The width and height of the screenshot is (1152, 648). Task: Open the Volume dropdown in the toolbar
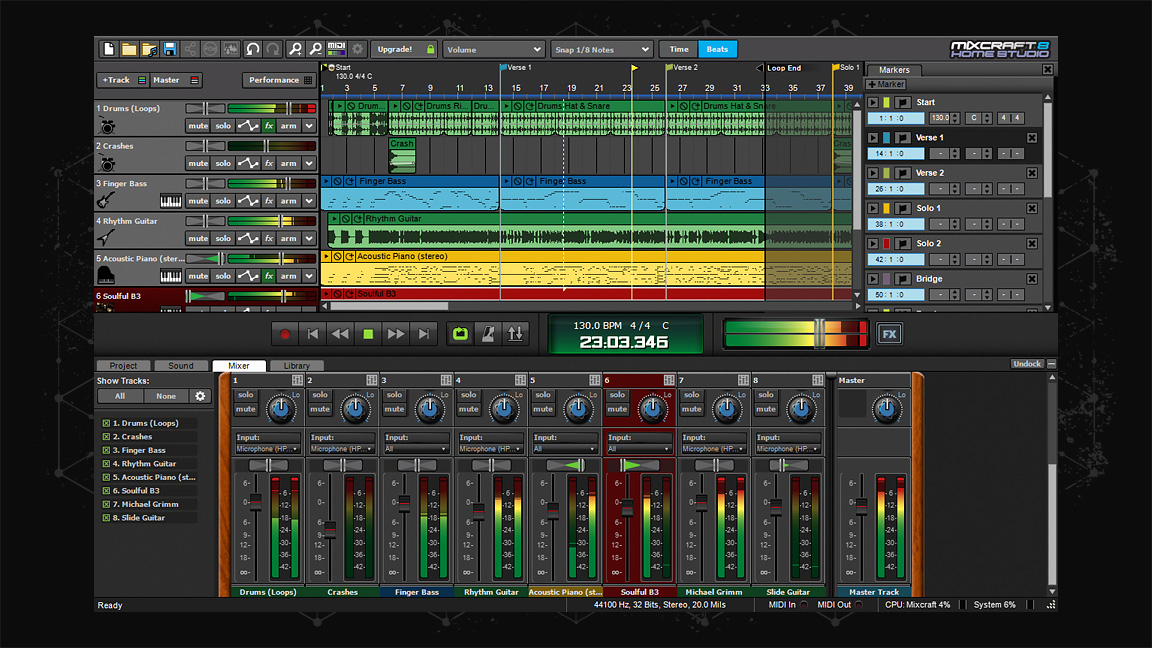pyautogui.click(x=493, y=48)
